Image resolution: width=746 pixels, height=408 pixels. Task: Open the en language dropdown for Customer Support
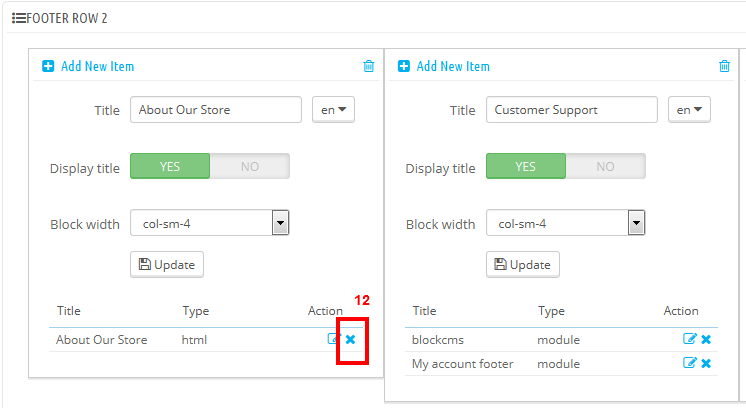point(689,110)
